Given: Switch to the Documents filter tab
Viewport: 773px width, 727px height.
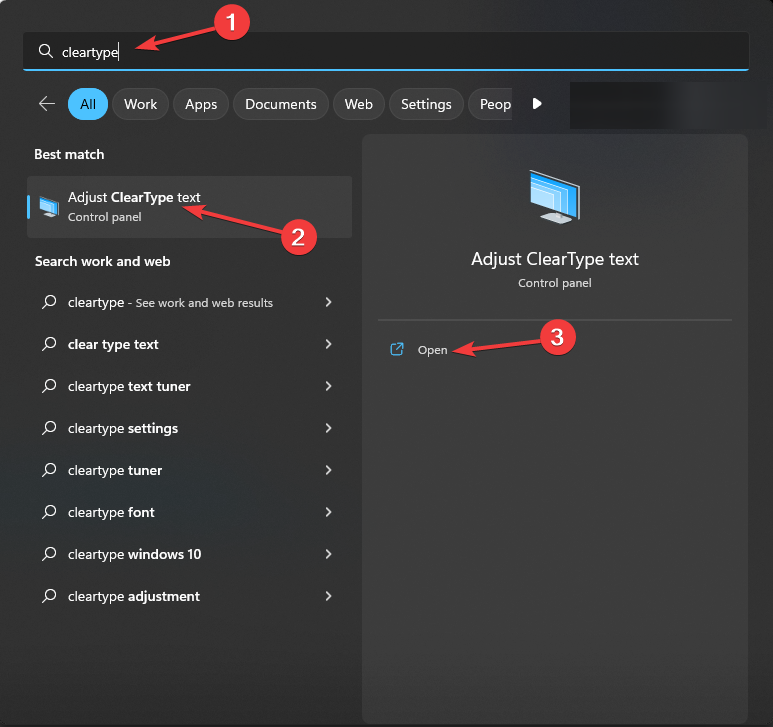Looking at the screenshot, I should tap(281, 104).
